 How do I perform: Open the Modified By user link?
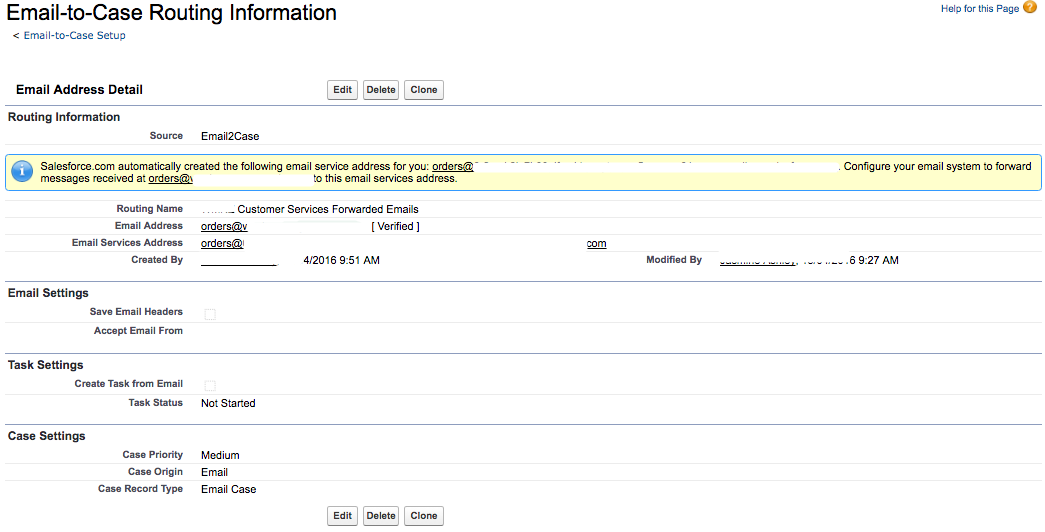click(757, 261)
